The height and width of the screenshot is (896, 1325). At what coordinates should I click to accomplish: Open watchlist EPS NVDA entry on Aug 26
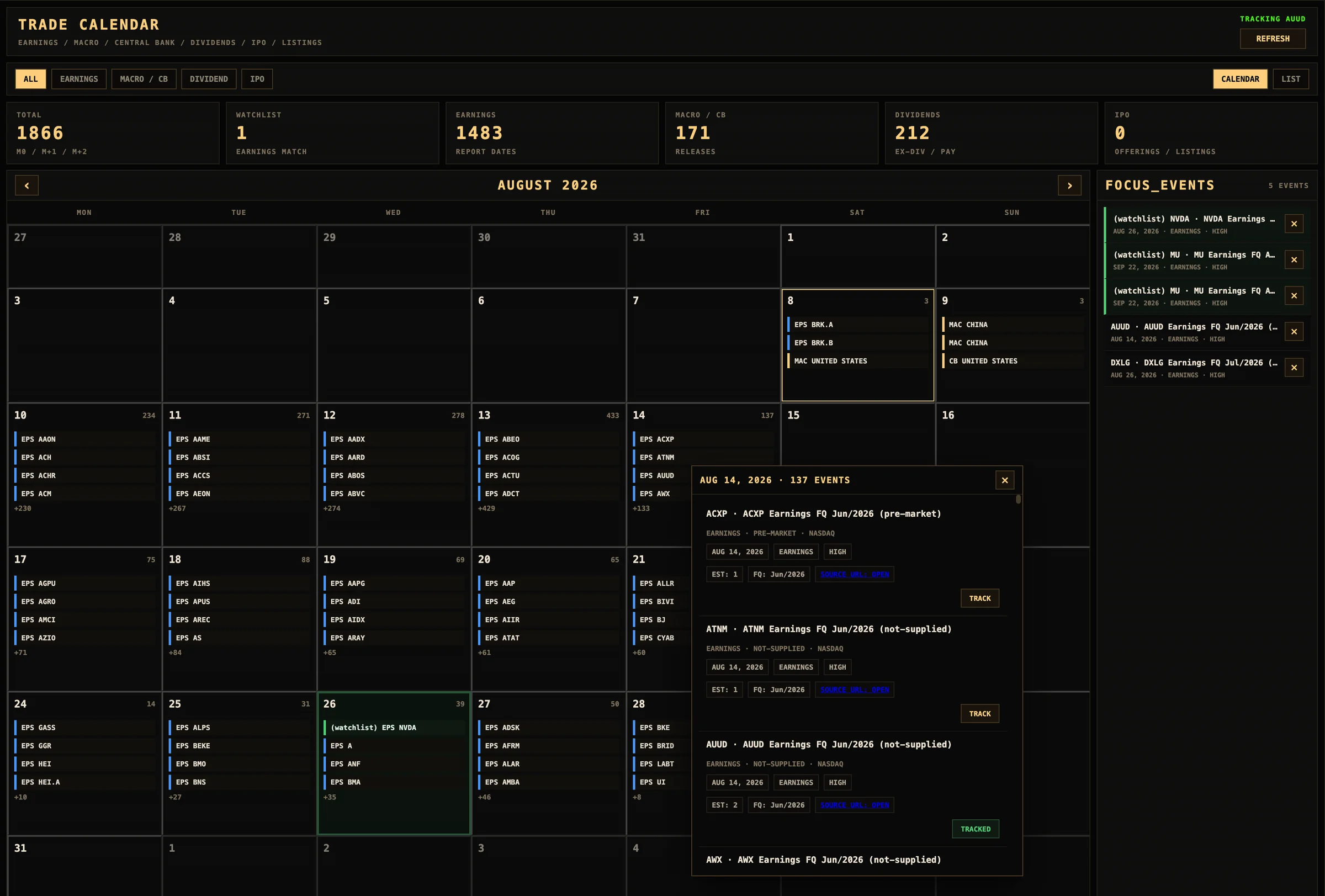pos(394,728)
